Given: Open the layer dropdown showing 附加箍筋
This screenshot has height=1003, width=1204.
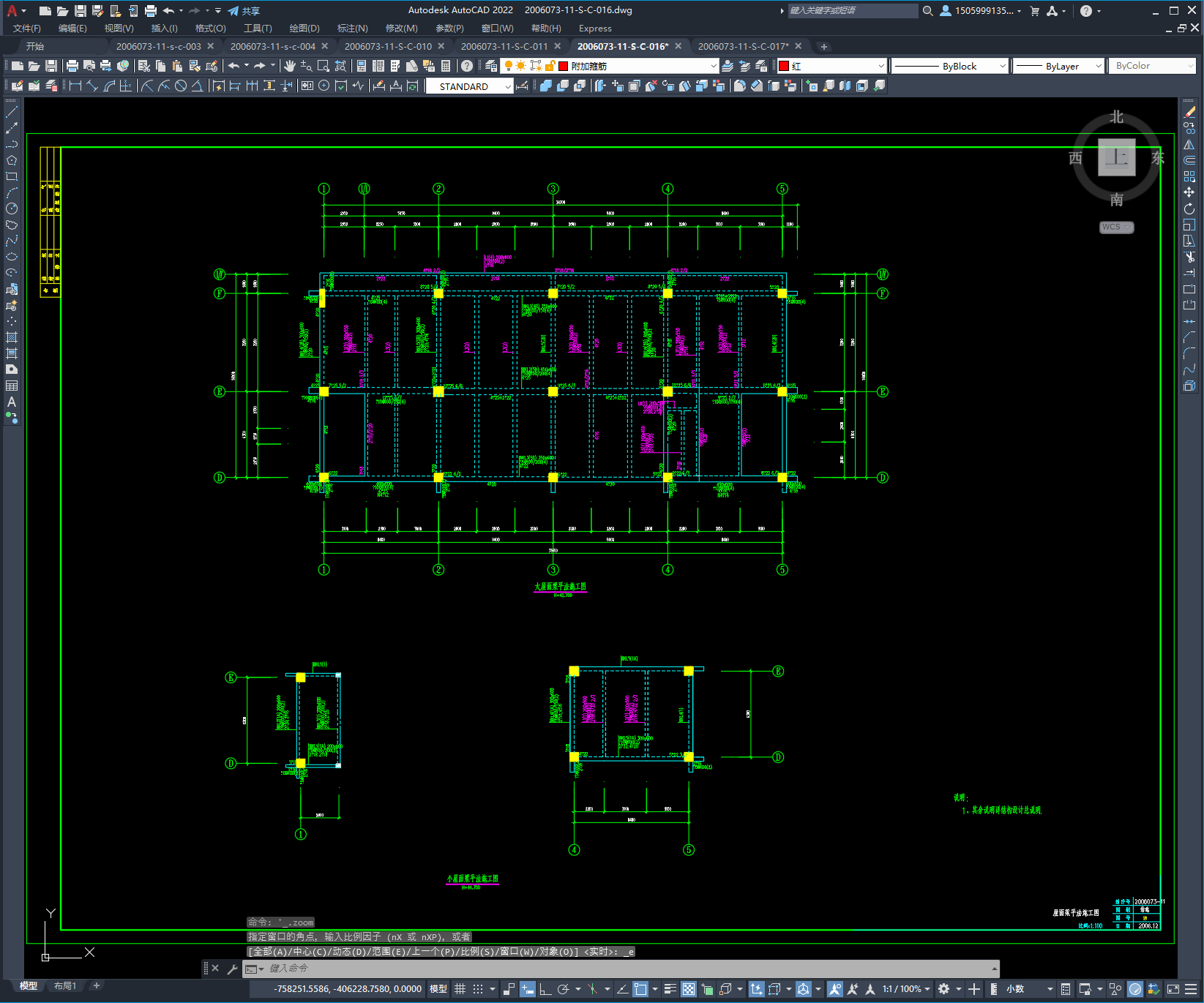Looking at the screenshot, I should coord(610,66).
